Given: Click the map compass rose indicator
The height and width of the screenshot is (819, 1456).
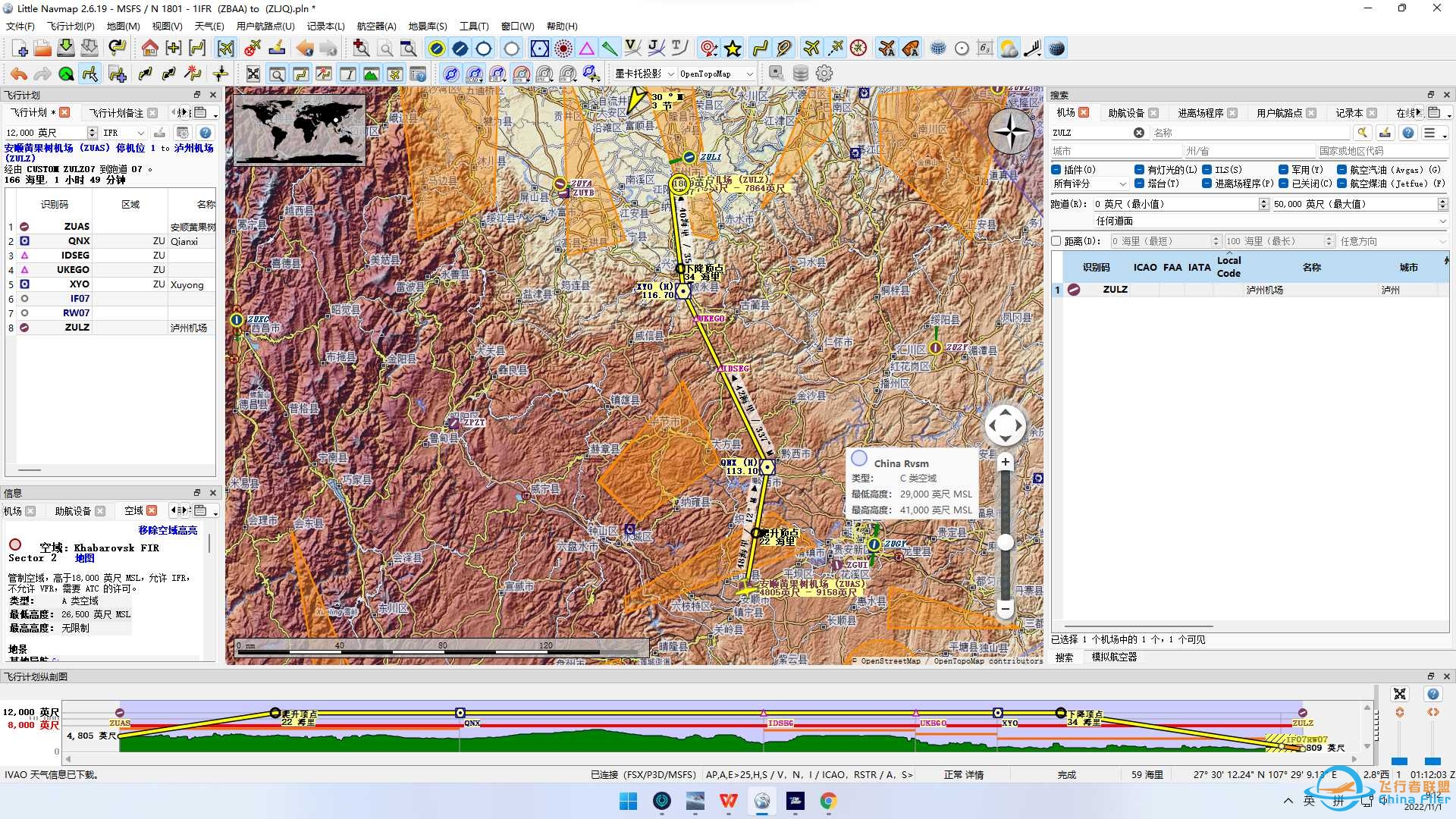Looking at the screenshot, I should [x=1010, y=132].
